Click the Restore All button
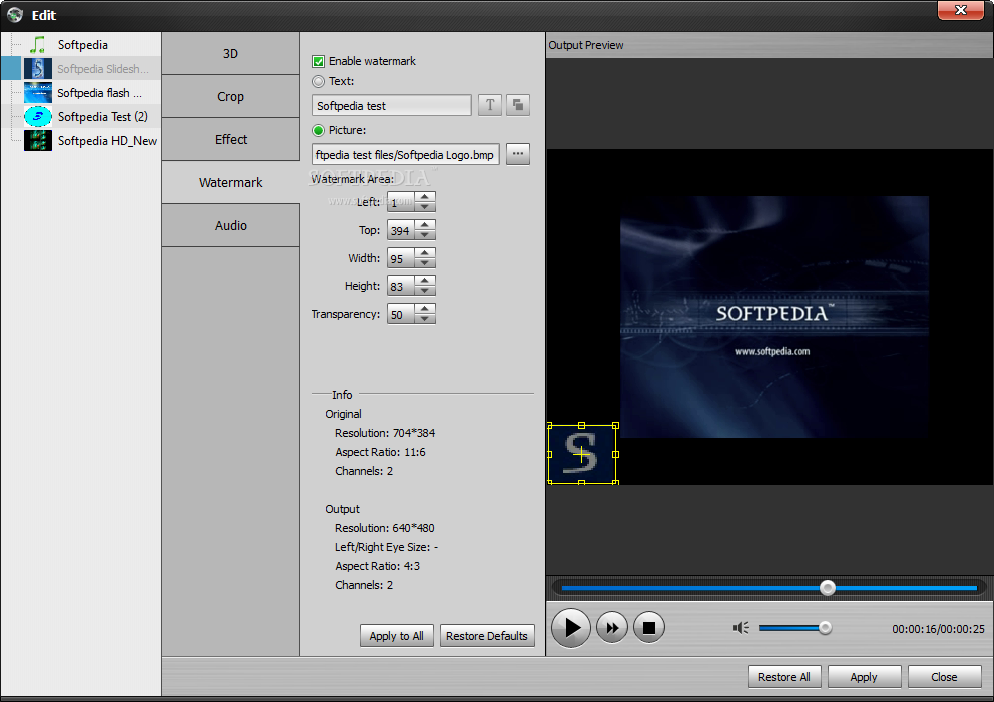 click(784, 677)
